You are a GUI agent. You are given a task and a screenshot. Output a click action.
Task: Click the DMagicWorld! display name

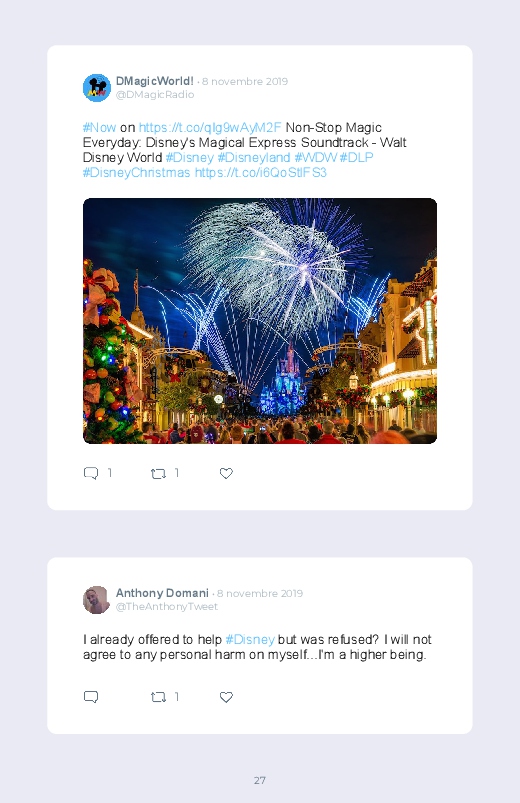coord(155,81)
